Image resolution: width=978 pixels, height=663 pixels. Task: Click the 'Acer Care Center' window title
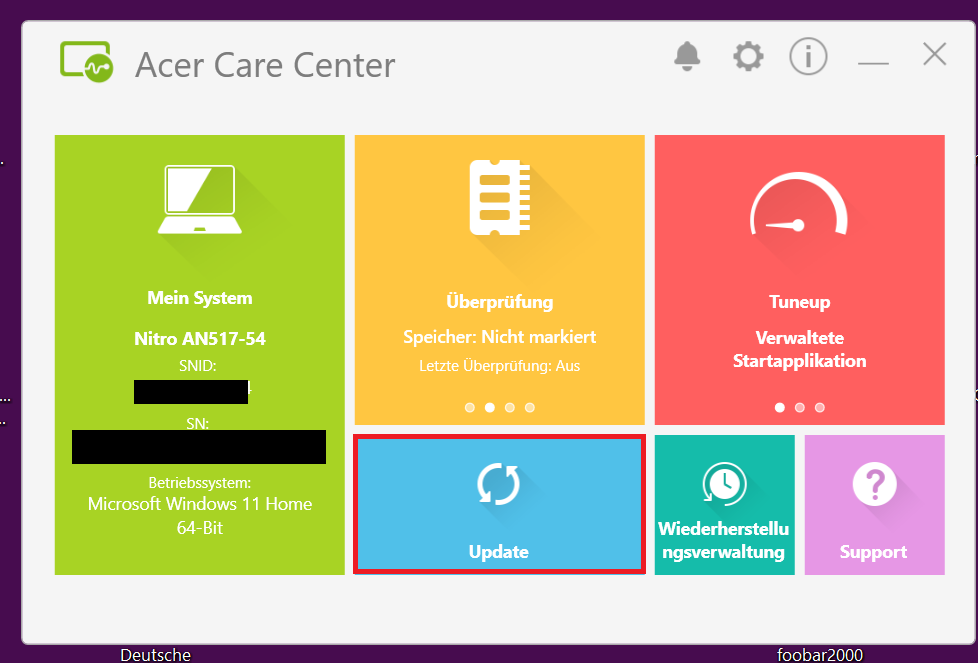[265, 65]
